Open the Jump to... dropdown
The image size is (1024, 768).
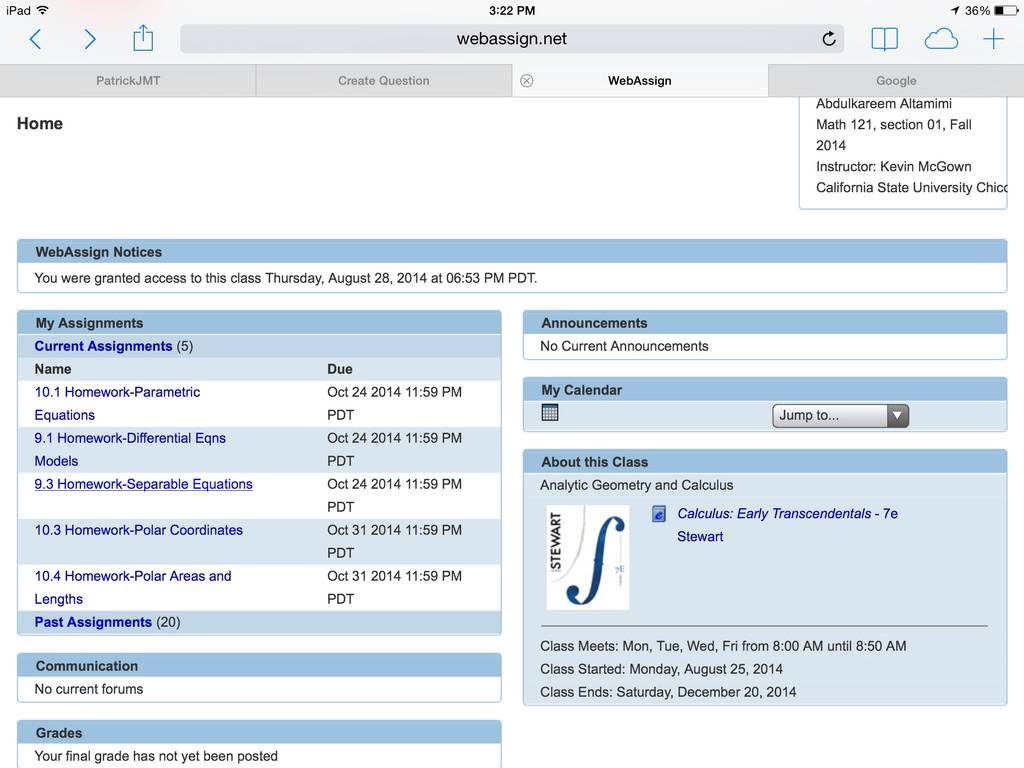(x=840, y=415)
